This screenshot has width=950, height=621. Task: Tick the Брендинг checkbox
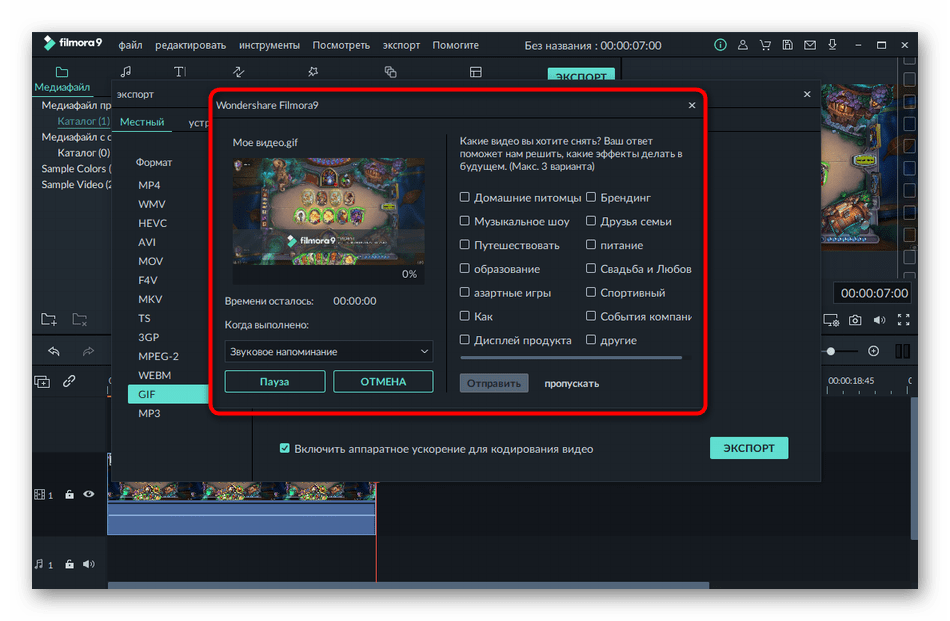591,198
